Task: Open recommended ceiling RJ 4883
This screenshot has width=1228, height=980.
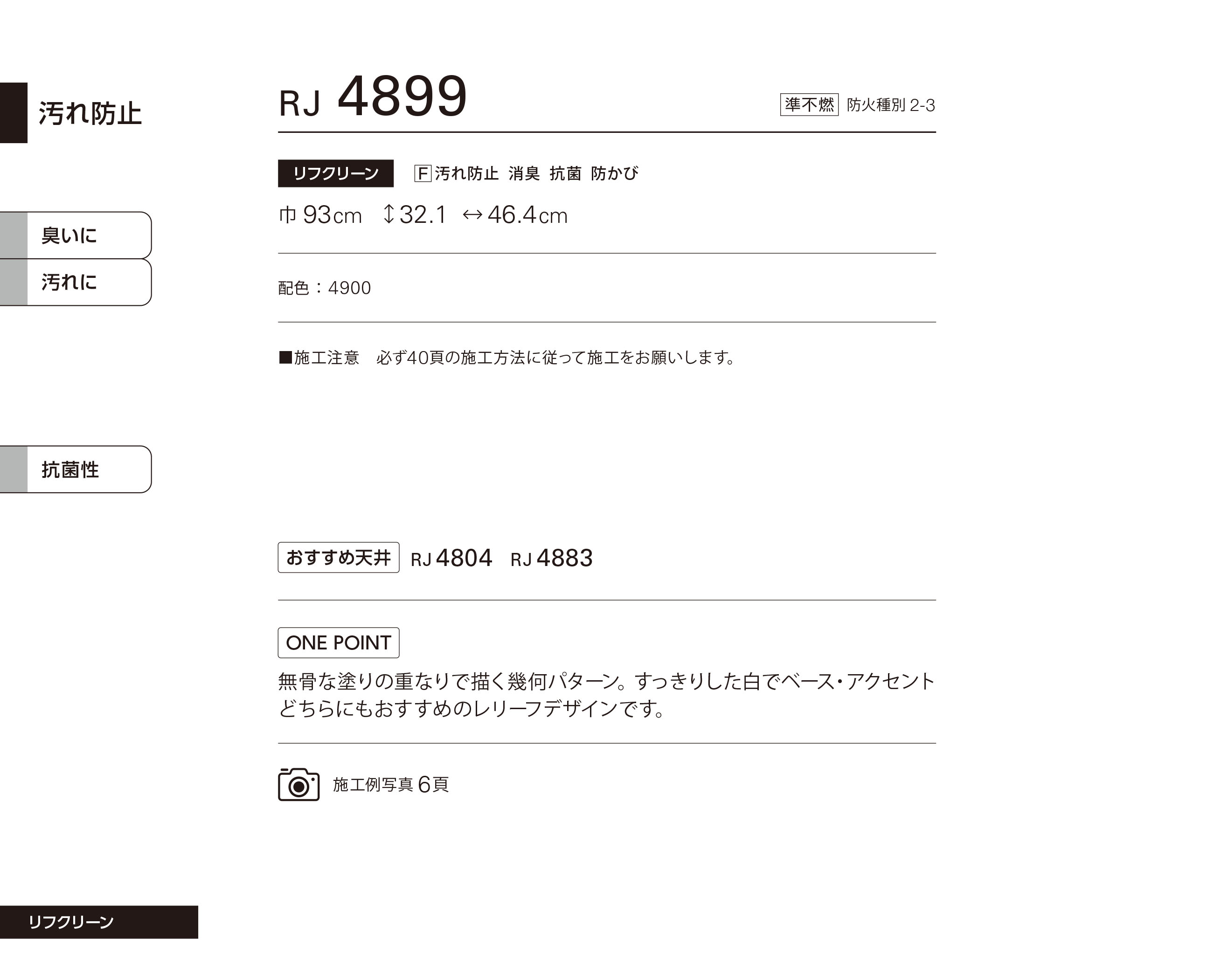Action: [551, 558]
